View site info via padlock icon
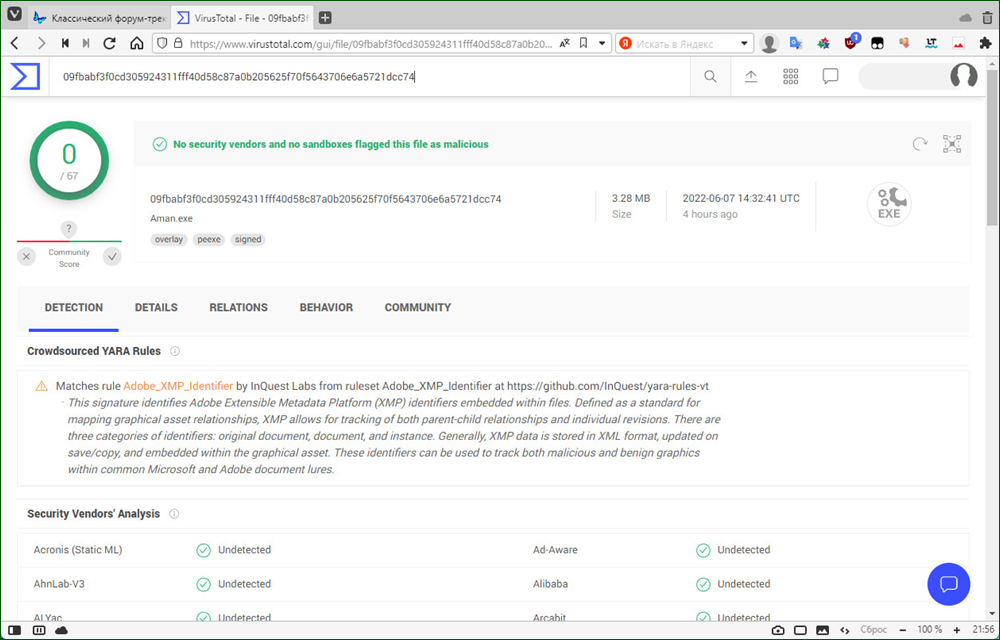This screenshot has height=640, width=1000. pos(178,43)
